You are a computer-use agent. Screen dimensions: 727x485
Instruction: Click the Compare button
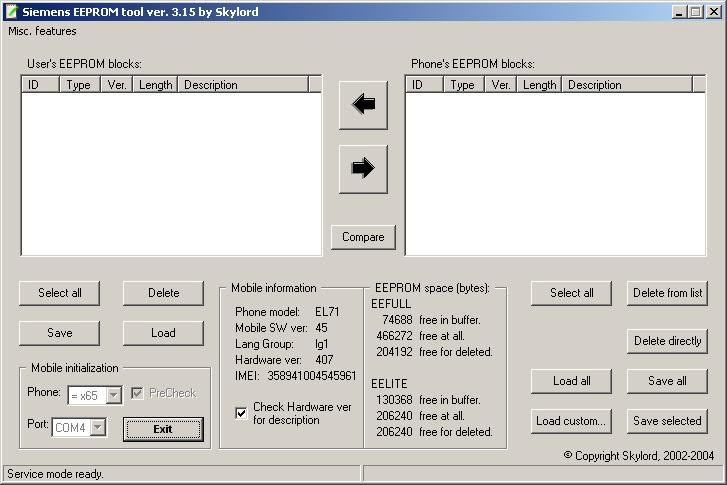[x=363, y=237]
